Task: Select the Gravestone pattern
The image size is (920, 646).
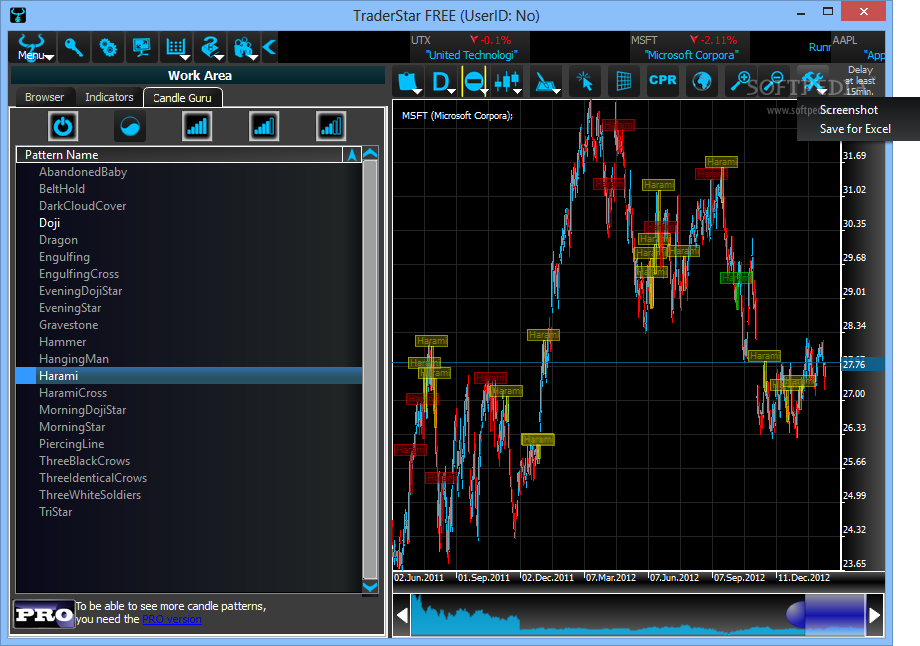Action: point(189,325)
